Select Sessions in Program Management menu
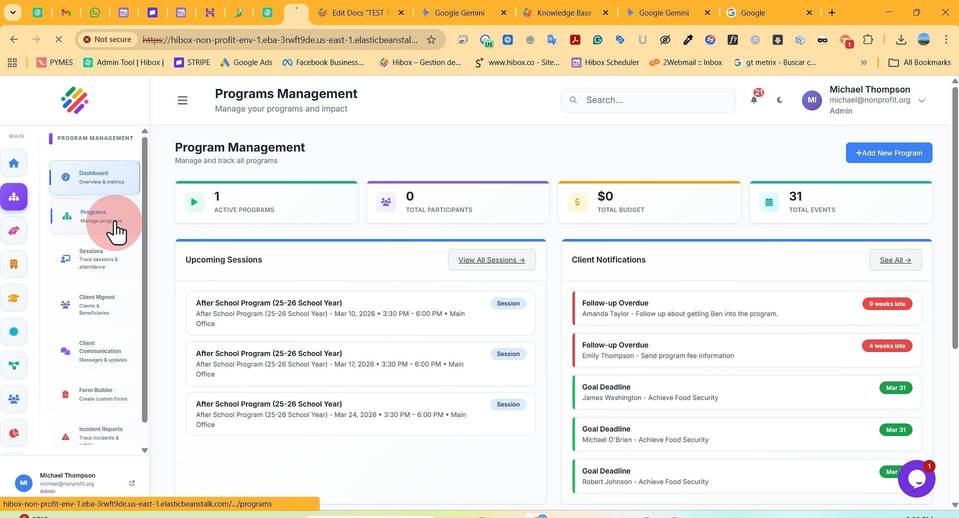The height and width of the screenshot is (518, 959). pos(94,259)
